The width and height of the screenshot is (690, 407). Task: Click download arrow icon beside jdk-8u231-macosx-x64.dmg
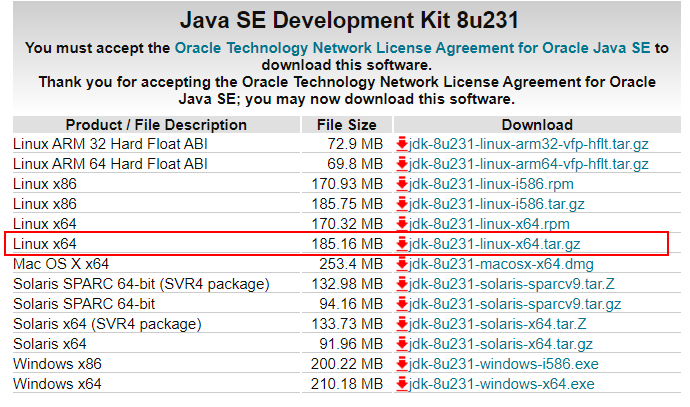[402, 264]
